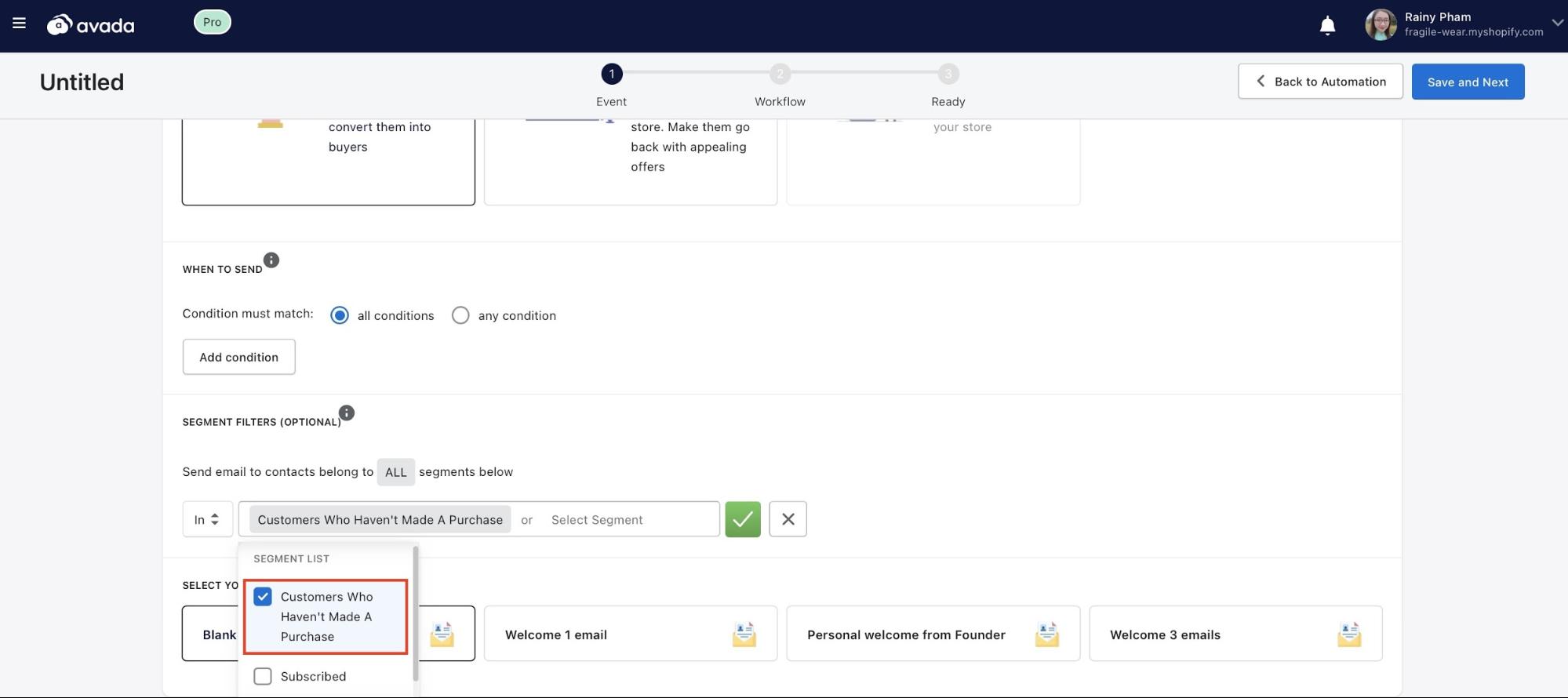Click the fragile-wear.myshopify.com store name
Screen dimensions: 1568x698
(1473, 32)
